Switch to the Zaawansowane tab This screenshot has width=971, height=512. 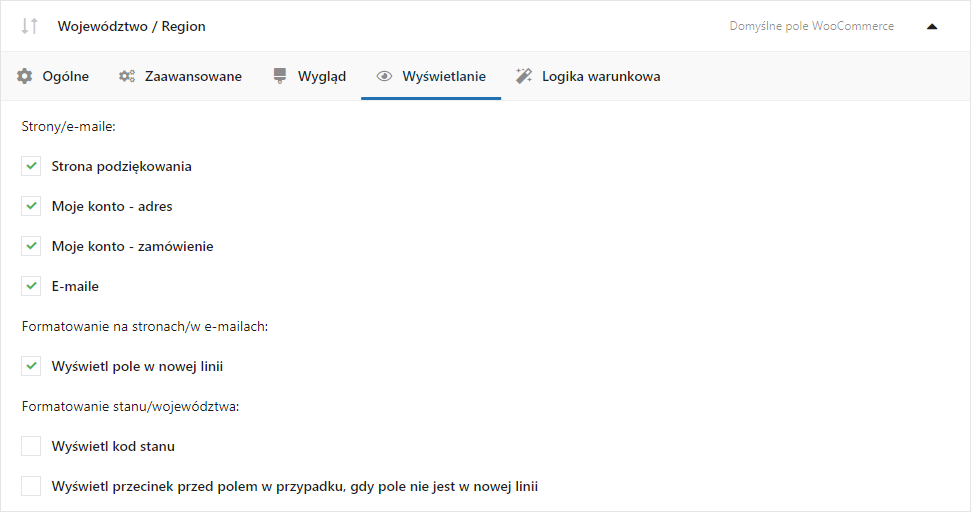[180, 76]
